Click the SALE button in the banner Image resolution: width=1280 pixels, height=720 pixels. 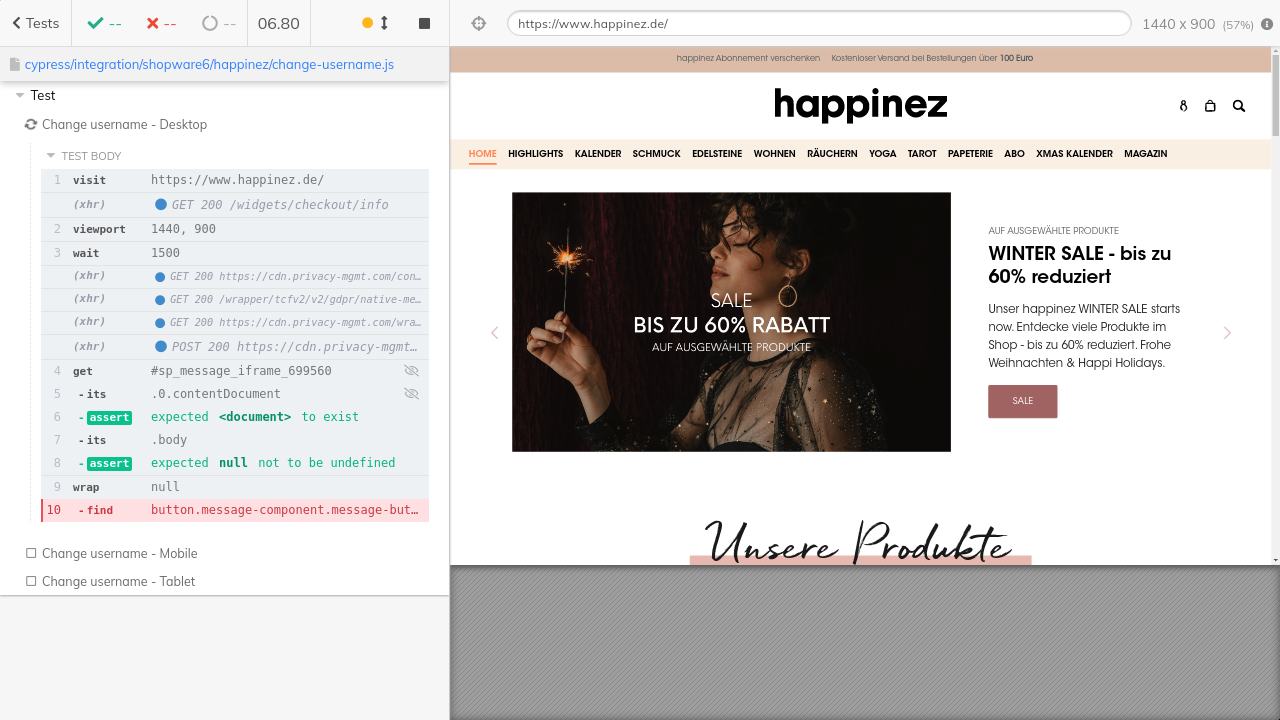(1022, 401)
